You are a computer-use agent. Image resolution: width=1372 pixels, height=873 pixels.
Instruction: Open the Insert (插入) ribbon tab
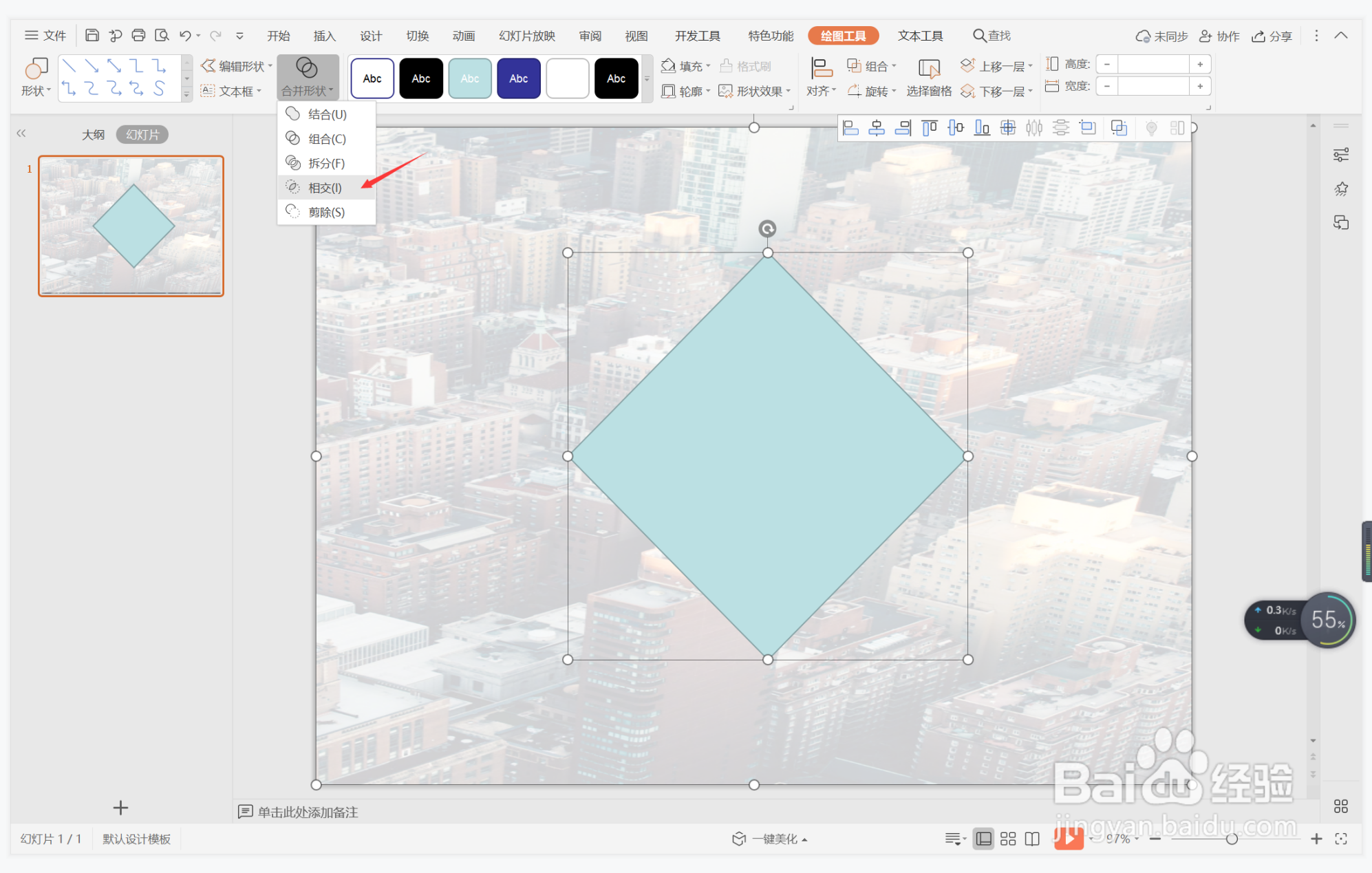tap(324, 36)
